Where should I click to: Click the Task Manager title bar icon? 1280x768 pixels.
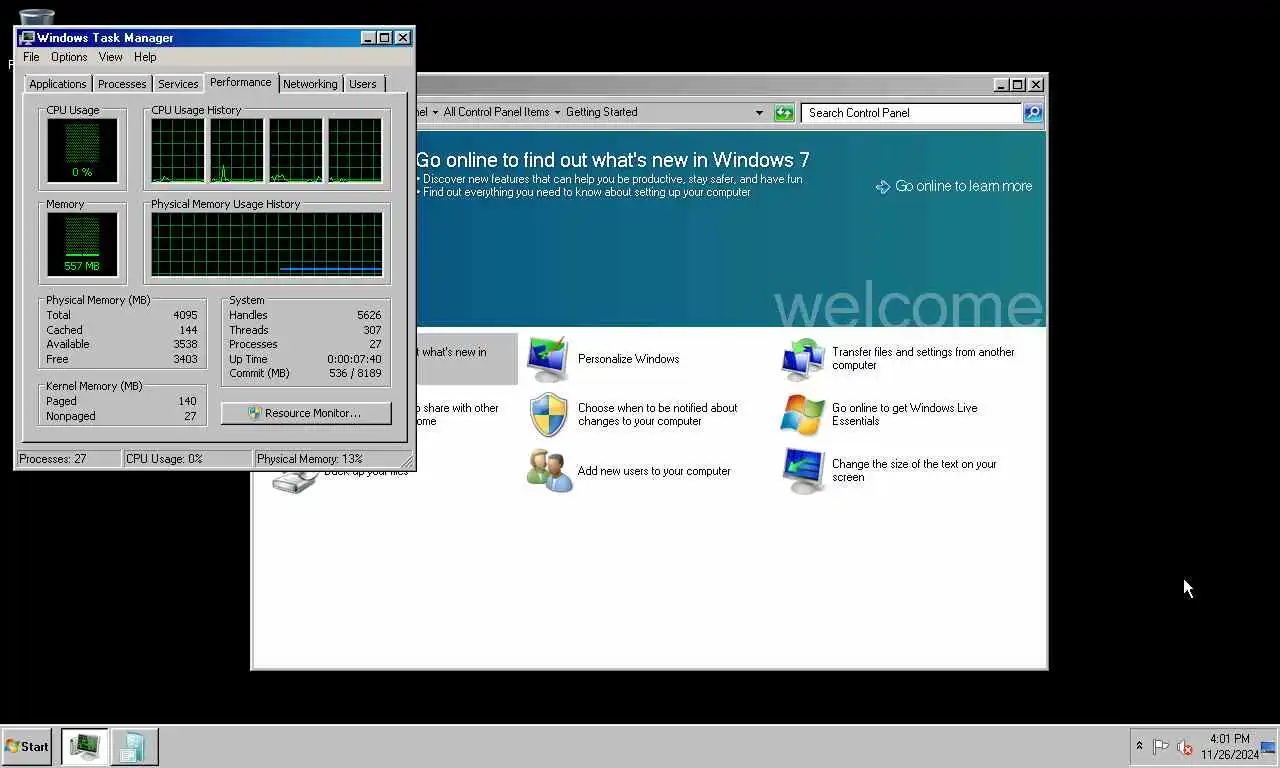click(27, 38)
